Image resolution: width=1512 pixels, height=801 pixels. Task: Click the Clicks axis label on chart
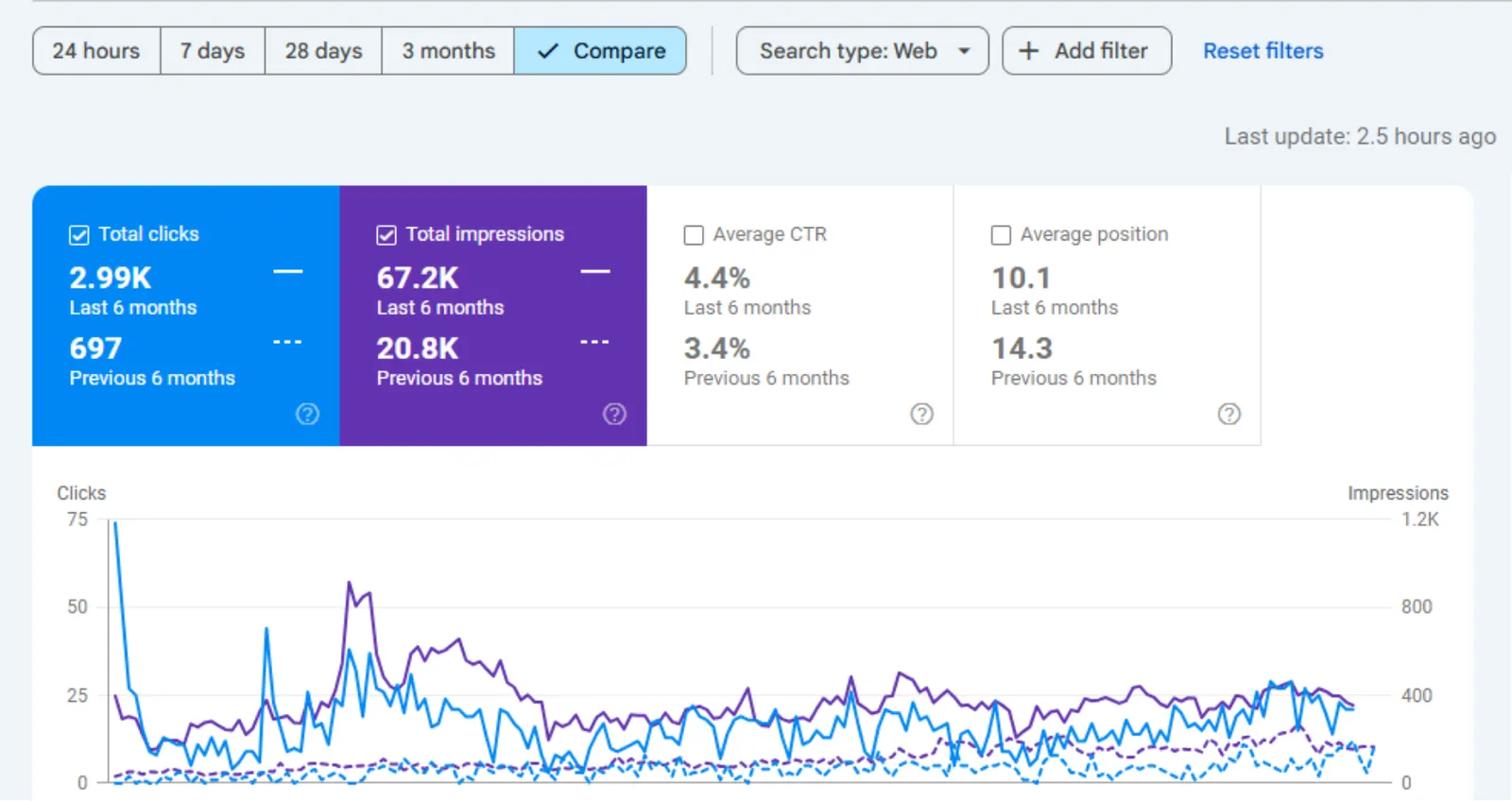pos(81,493)
